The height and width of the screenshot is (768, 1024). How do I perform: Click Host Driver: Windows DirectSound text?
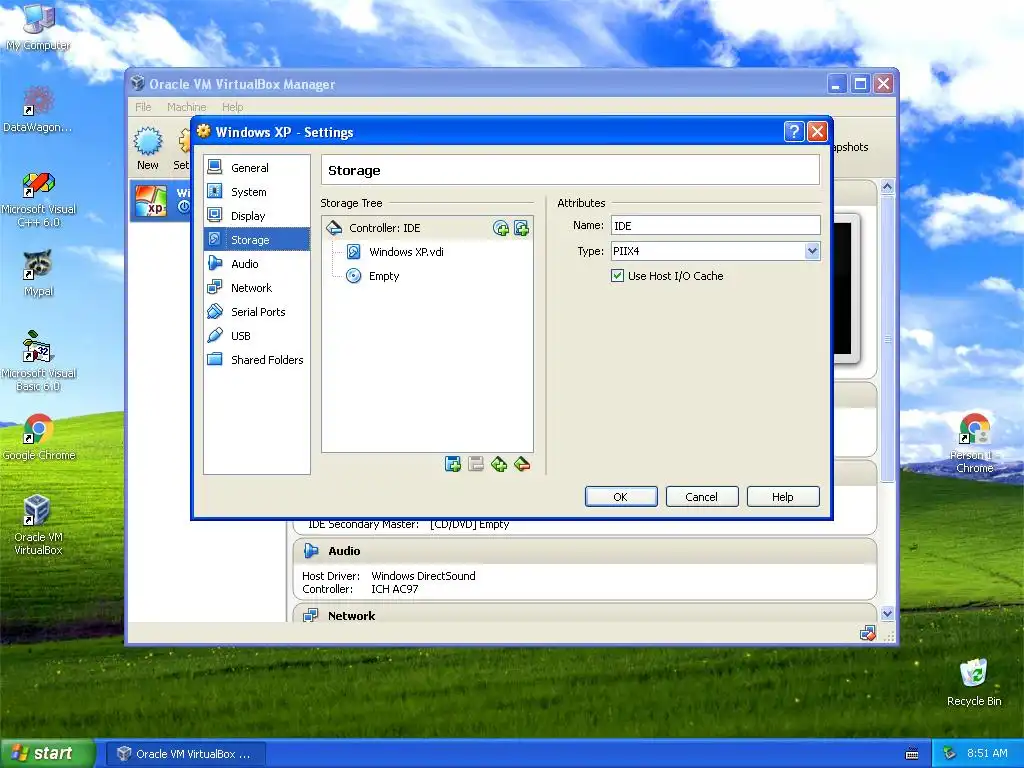[x=389, y=576]
